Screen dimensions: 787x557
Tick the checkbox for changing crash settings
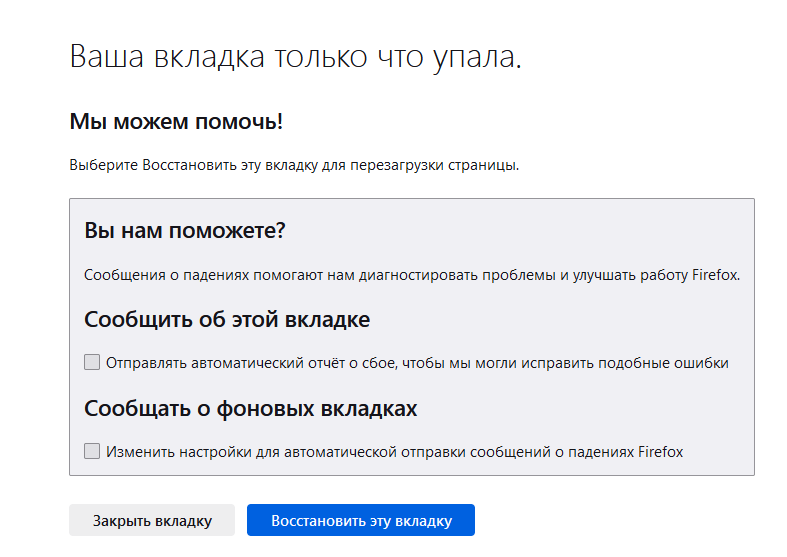point(92,451)
